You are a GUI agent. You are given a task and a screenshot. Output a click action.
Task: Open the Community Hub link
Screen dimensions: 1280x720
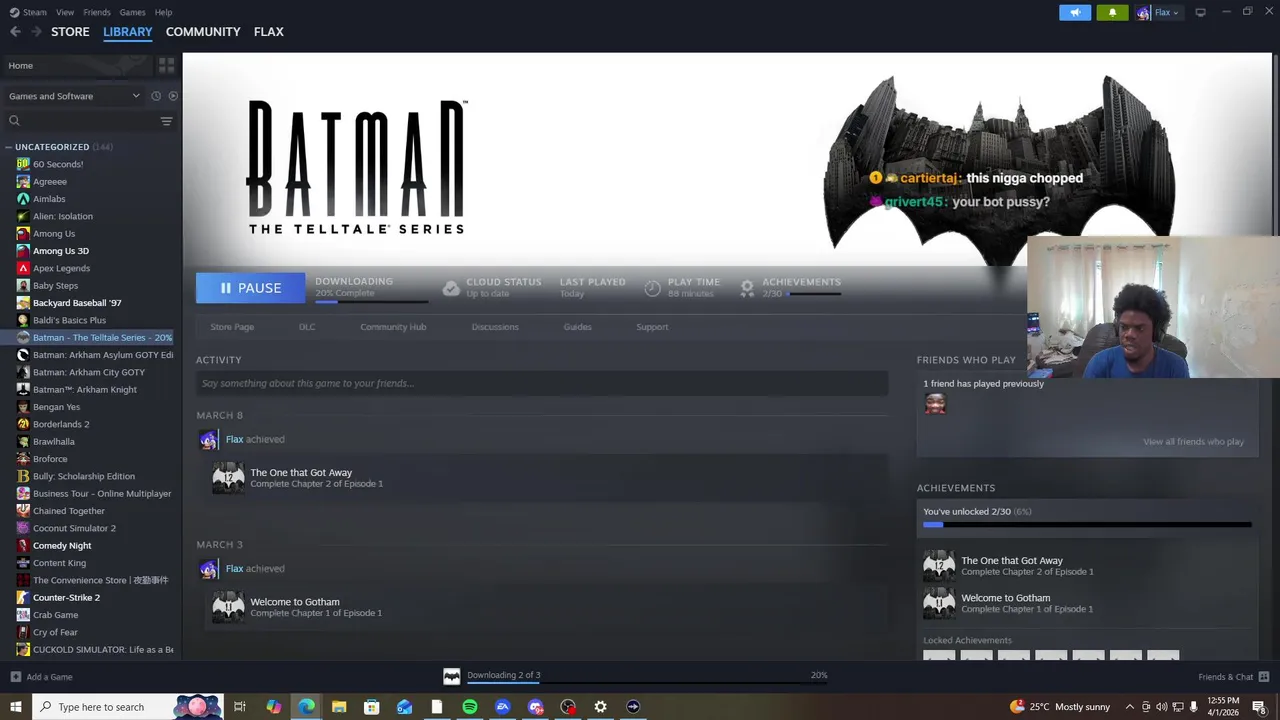coord(393,327)
